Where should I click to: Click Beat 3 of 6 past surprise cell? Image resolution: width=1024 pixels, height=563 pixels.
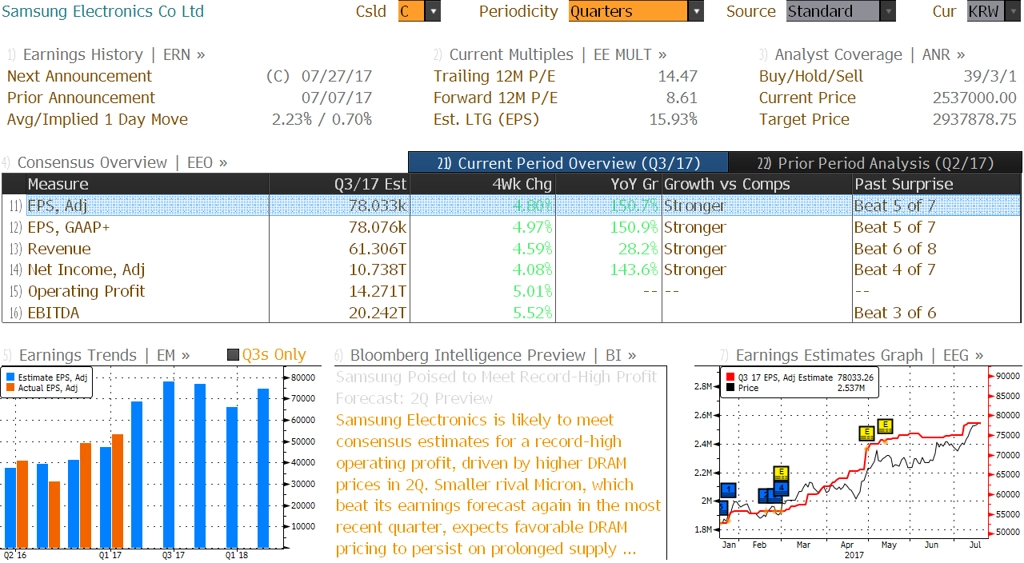895,313
